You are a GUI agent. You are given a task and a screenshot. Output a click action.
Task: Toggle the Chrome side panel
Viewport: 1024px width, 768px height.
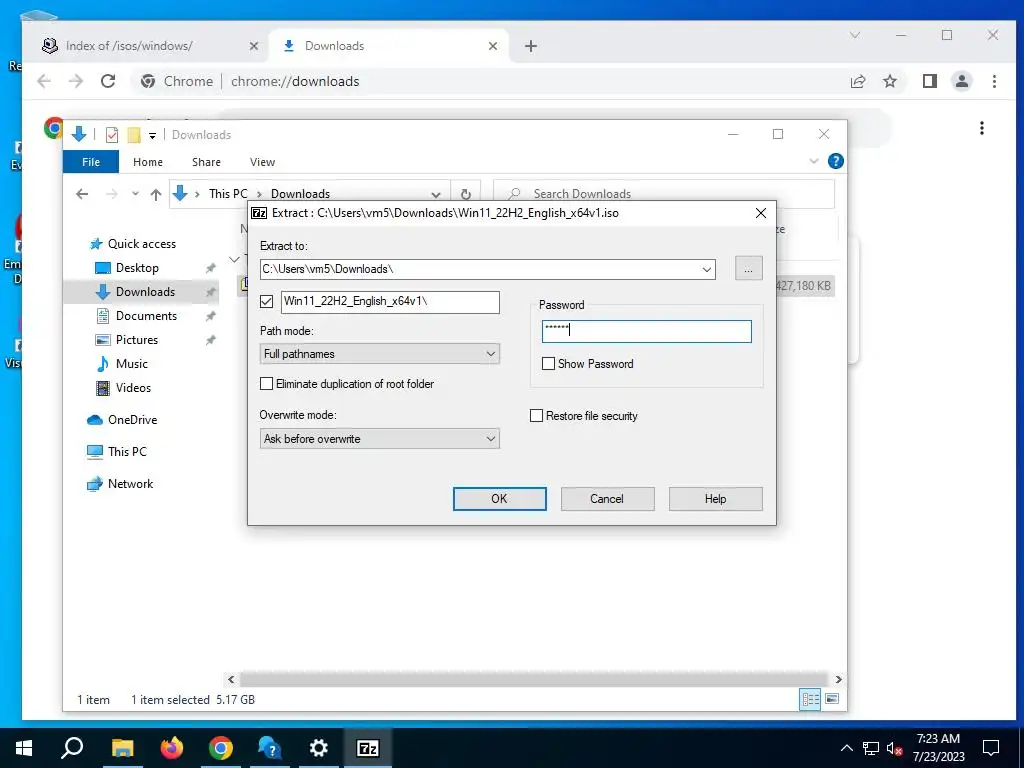[x=930, y=82]
